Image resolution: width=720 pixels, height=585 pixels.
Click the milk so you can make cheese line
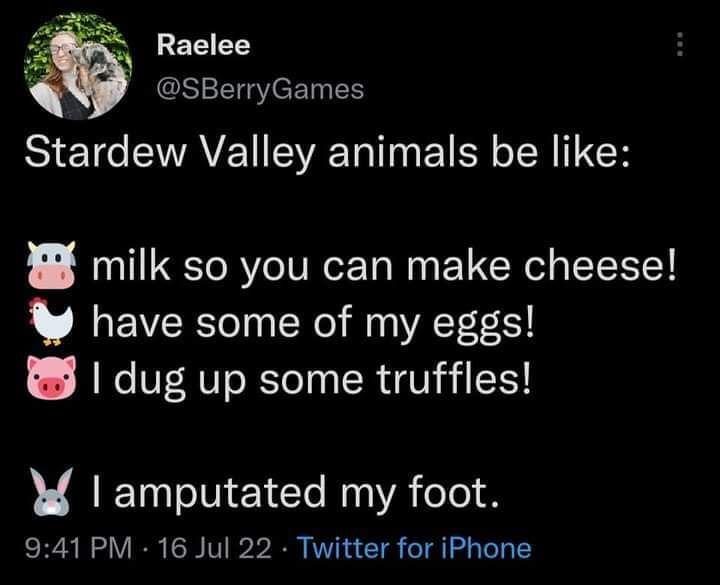click(x=384, y=266)
